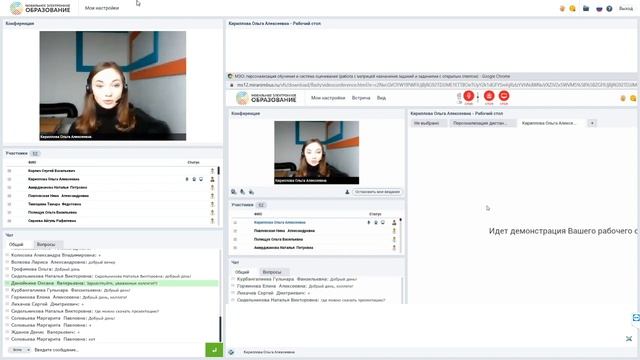This screenshot has height=360, width=640.
Task: Toggle microphone icon in shared-desktop Кириллова row
Action: point(369,222)
